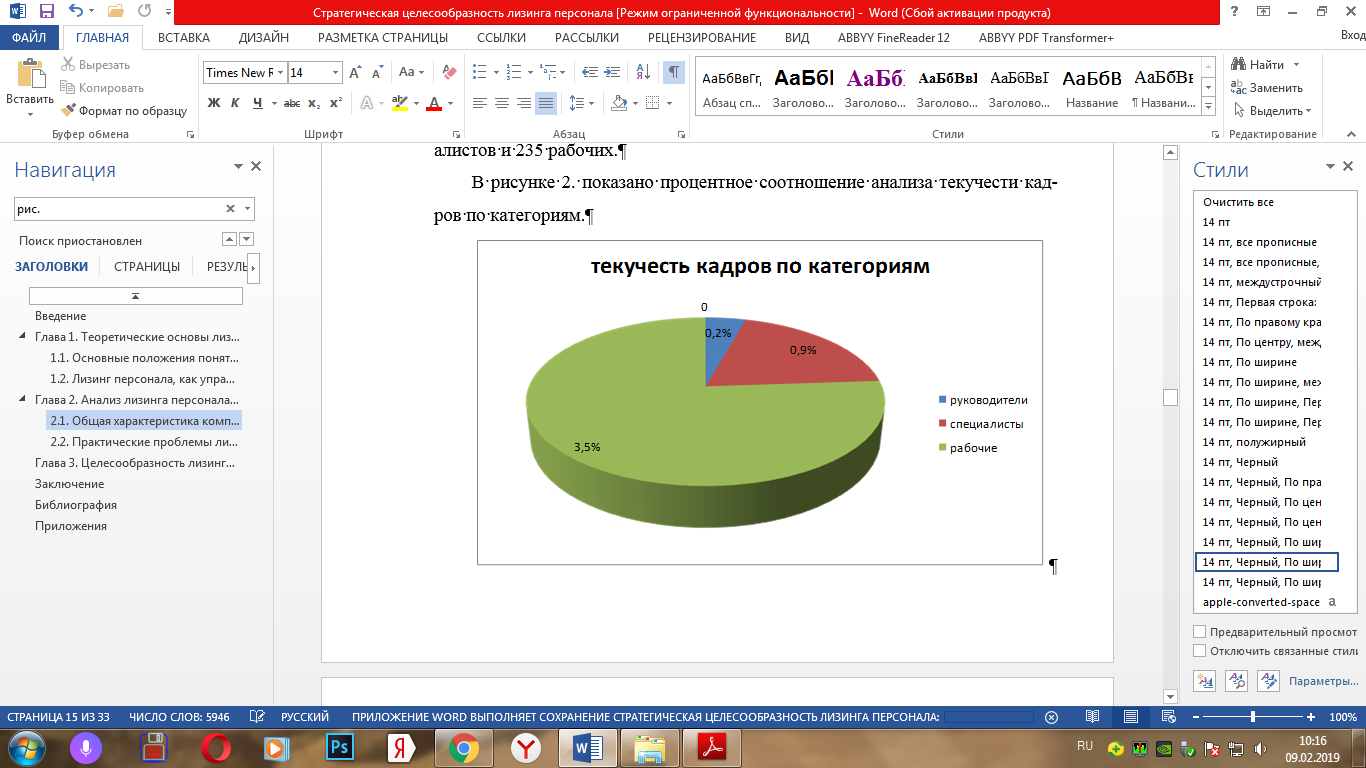Click the Параметры... link in Styles pane
Viewport: 1366px width, 768px height.
point(1323,681)
